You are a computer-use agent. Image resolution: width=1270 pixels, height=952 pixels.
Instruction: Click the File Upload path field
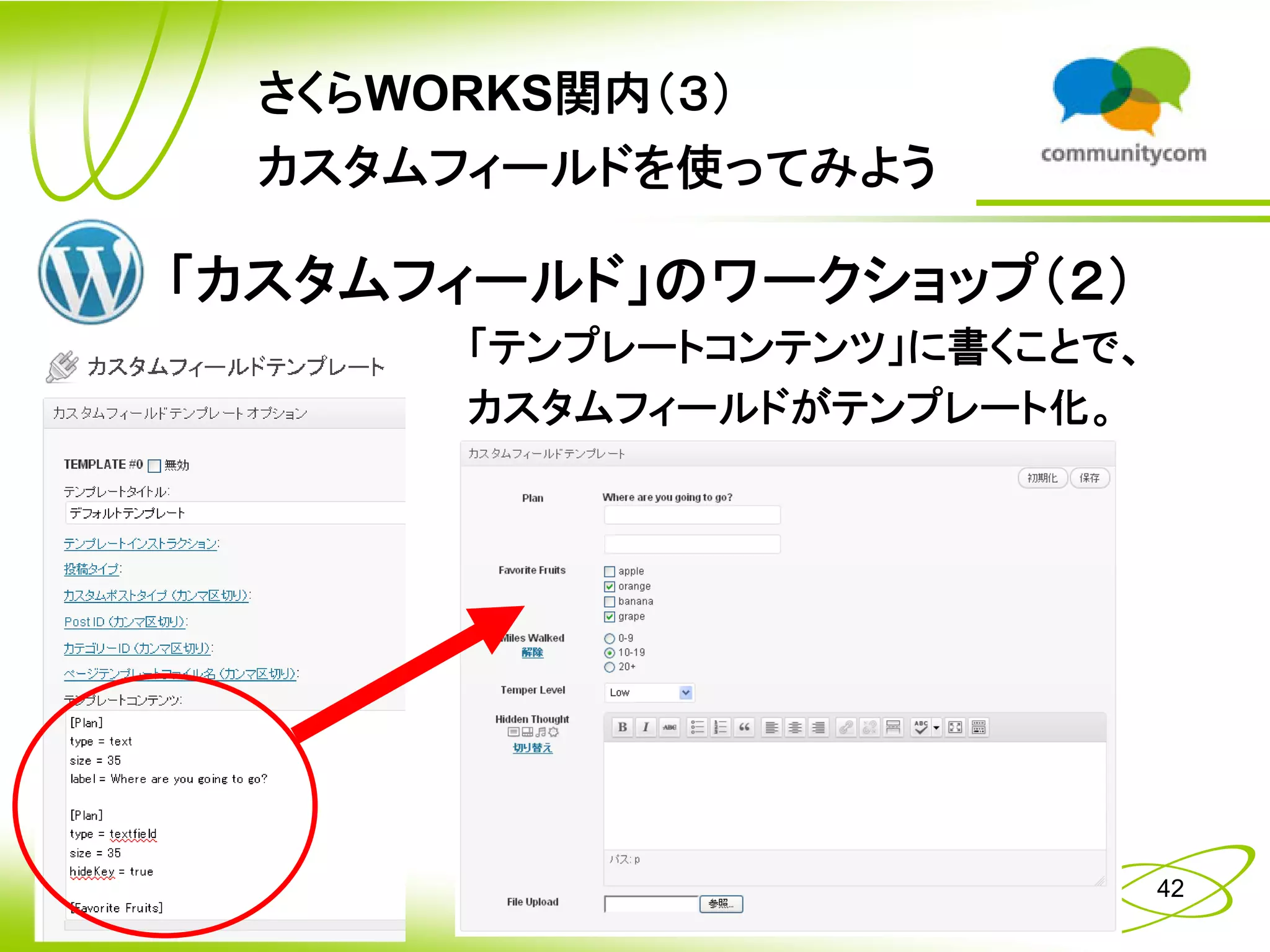click(x=651, y=904)
